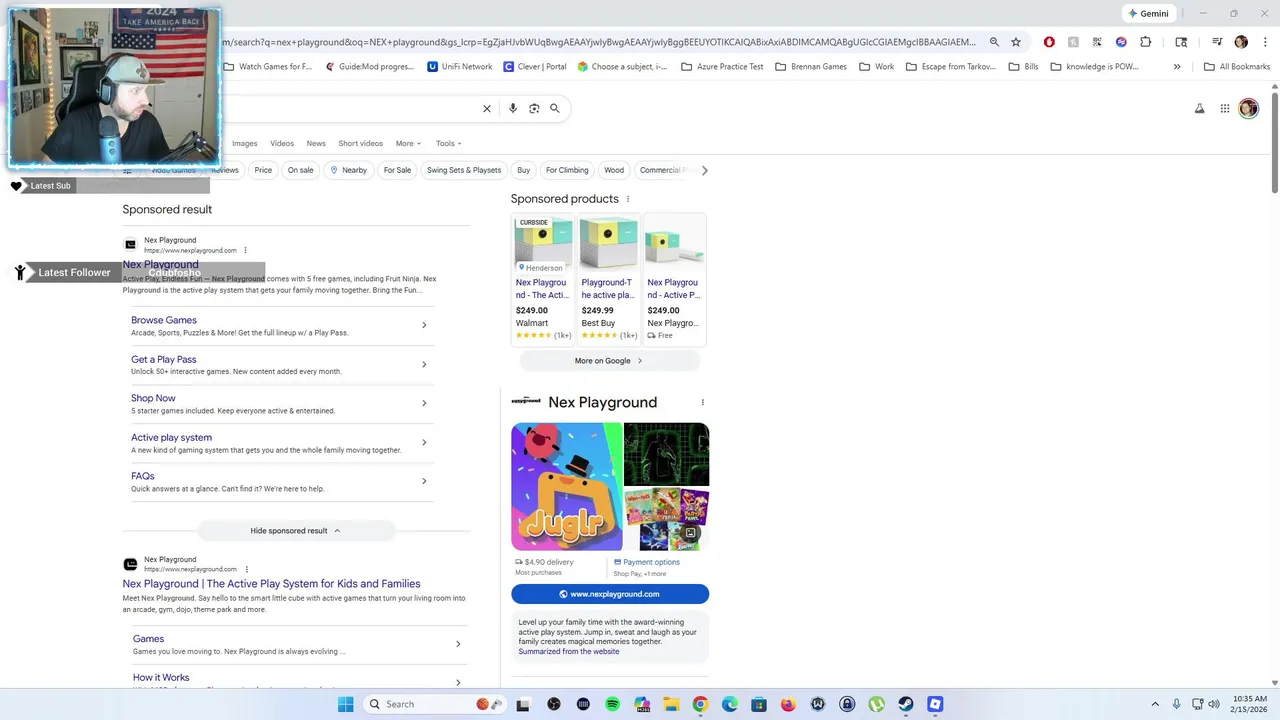
Task: Select the Price filter chip
Action: coord(263,170)
